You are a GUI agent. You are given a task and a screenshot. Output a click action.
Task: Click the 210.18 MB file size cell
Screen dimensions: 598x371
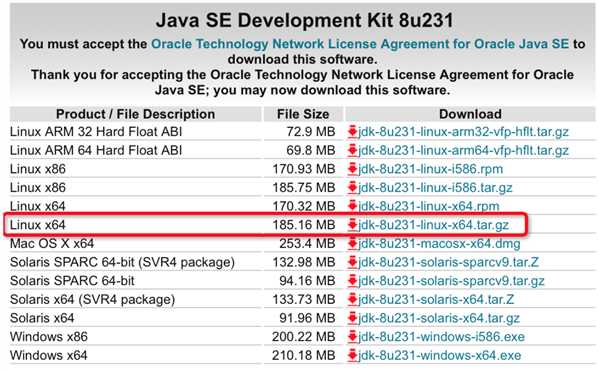pos(304,356)
